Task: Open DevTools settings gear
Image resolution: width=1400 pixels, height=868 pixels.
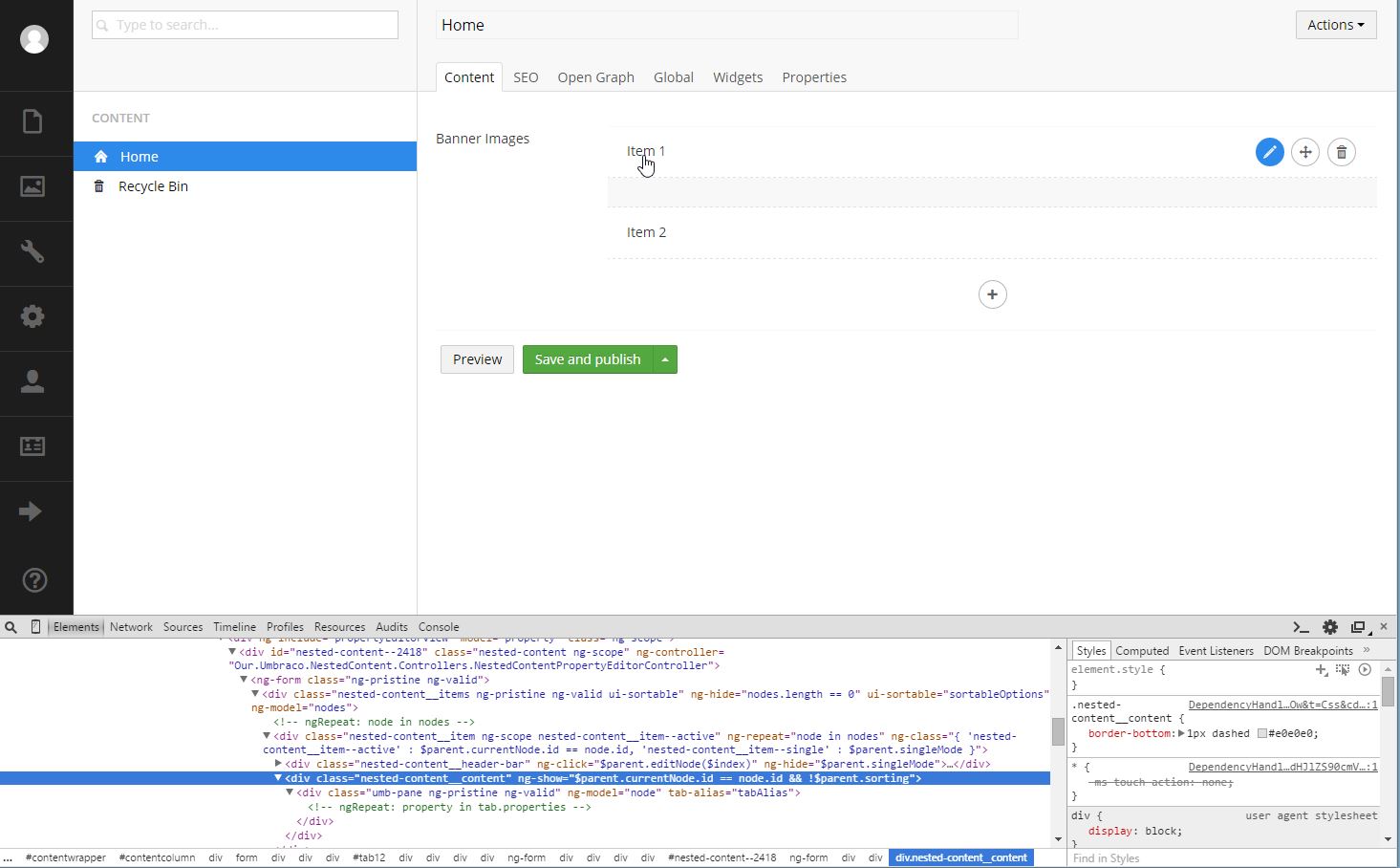Action: click(x=1330, y=627)
